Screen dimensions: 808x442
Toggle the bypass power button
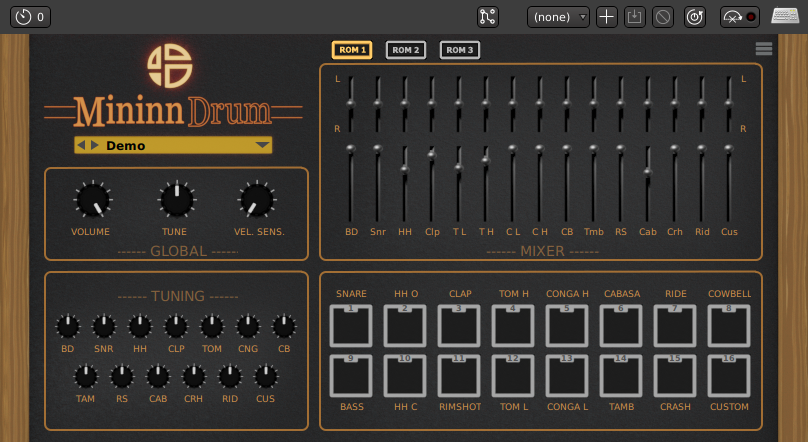(x=694, y=17)
